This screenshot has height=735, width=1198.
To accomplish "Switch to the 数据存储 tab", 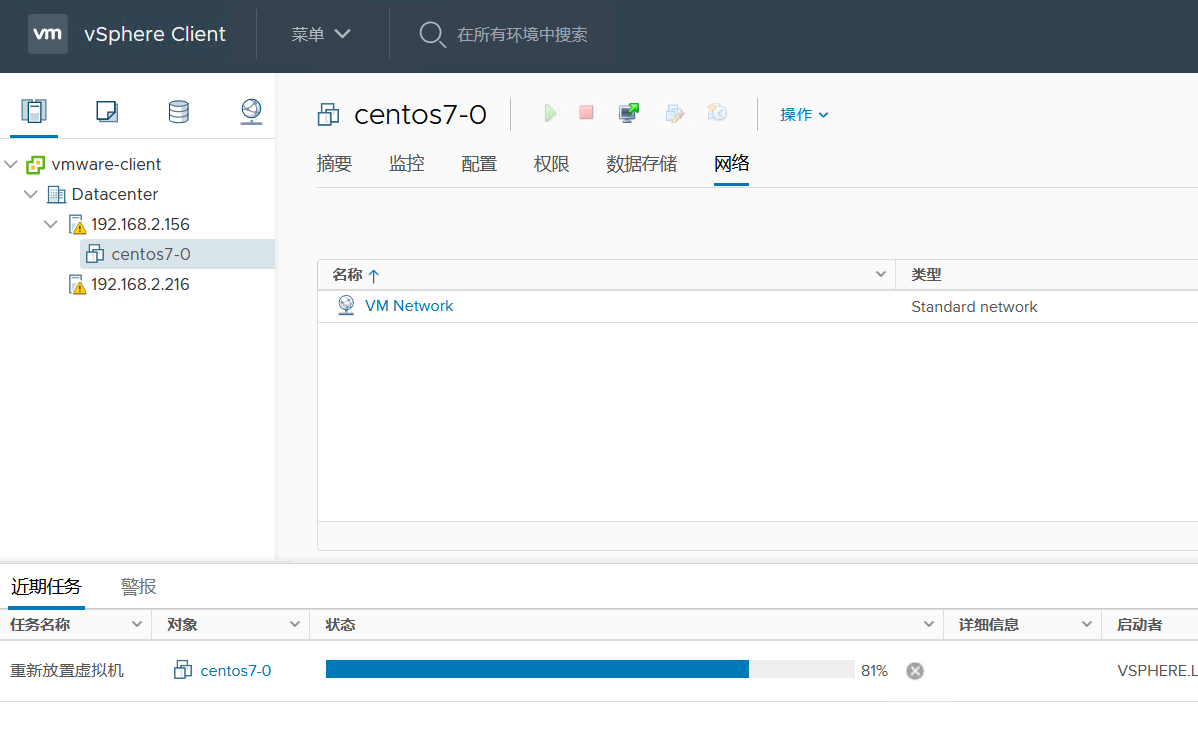I will 642,164.
